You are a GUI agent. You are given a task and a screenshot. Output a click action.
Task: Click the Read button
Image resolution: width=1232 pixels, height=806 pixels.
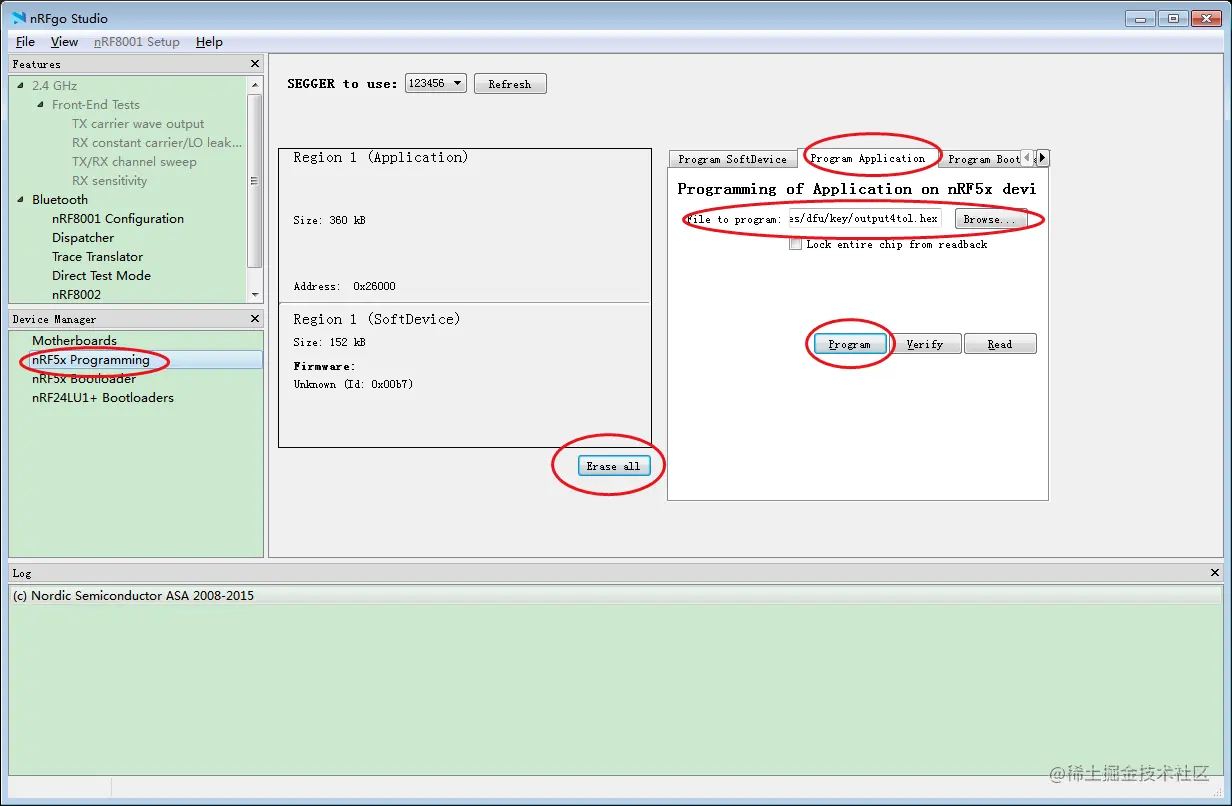click(x=1000, y=344)
